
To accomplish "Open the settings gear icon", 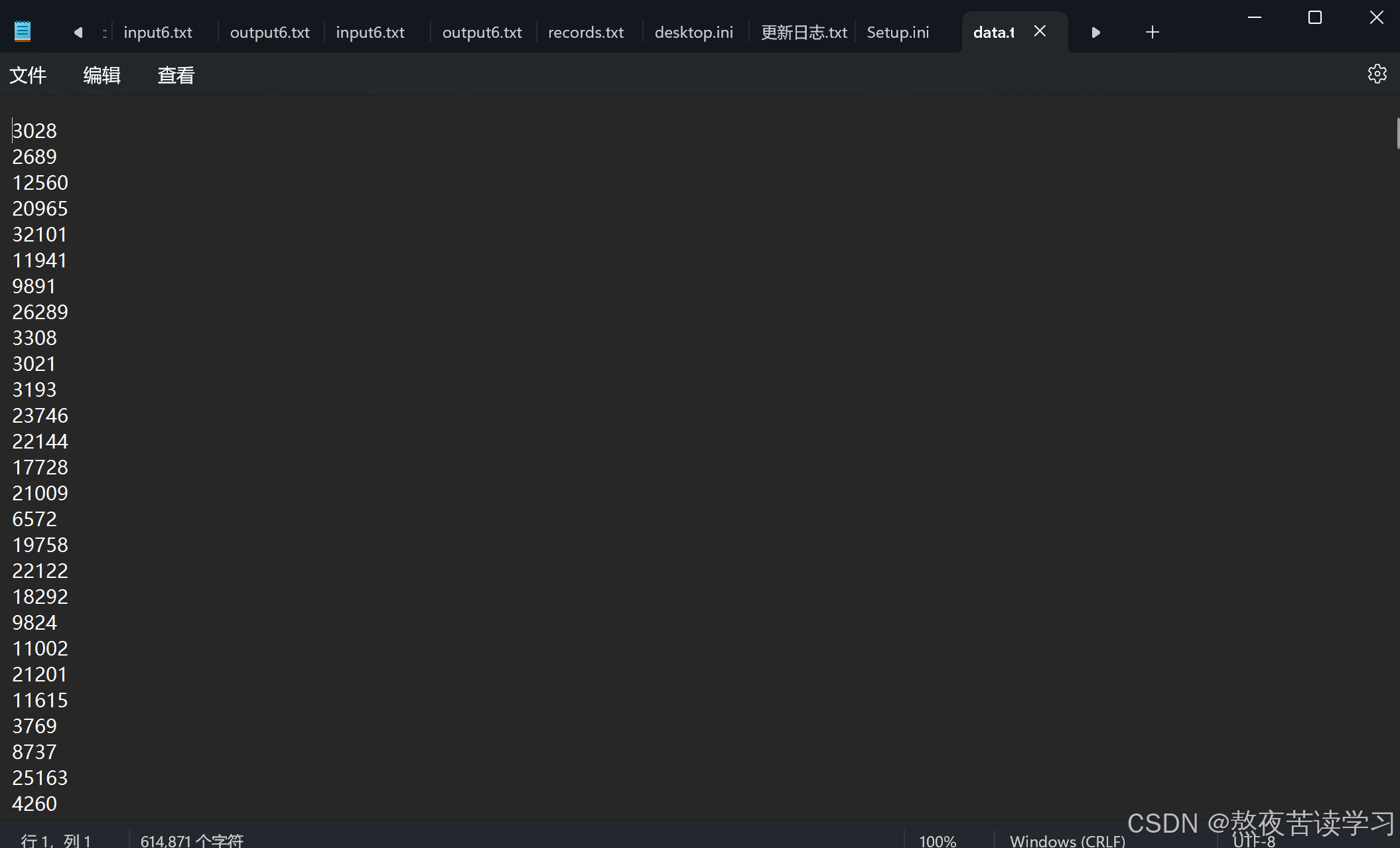I will click(x=1377, y=74).
